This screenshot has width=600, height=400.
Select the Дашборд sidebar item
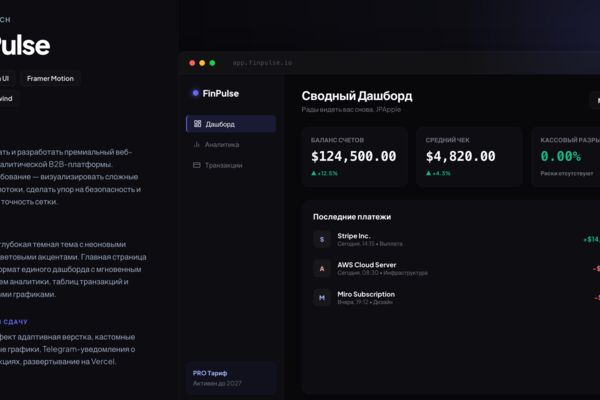(x=231, y=124)
